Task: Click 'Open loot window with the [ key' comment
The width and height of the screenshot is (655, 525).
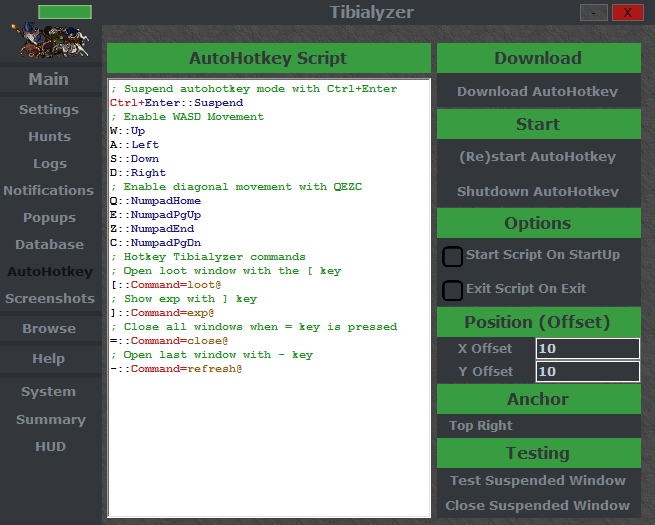Action: pos(226,271)
